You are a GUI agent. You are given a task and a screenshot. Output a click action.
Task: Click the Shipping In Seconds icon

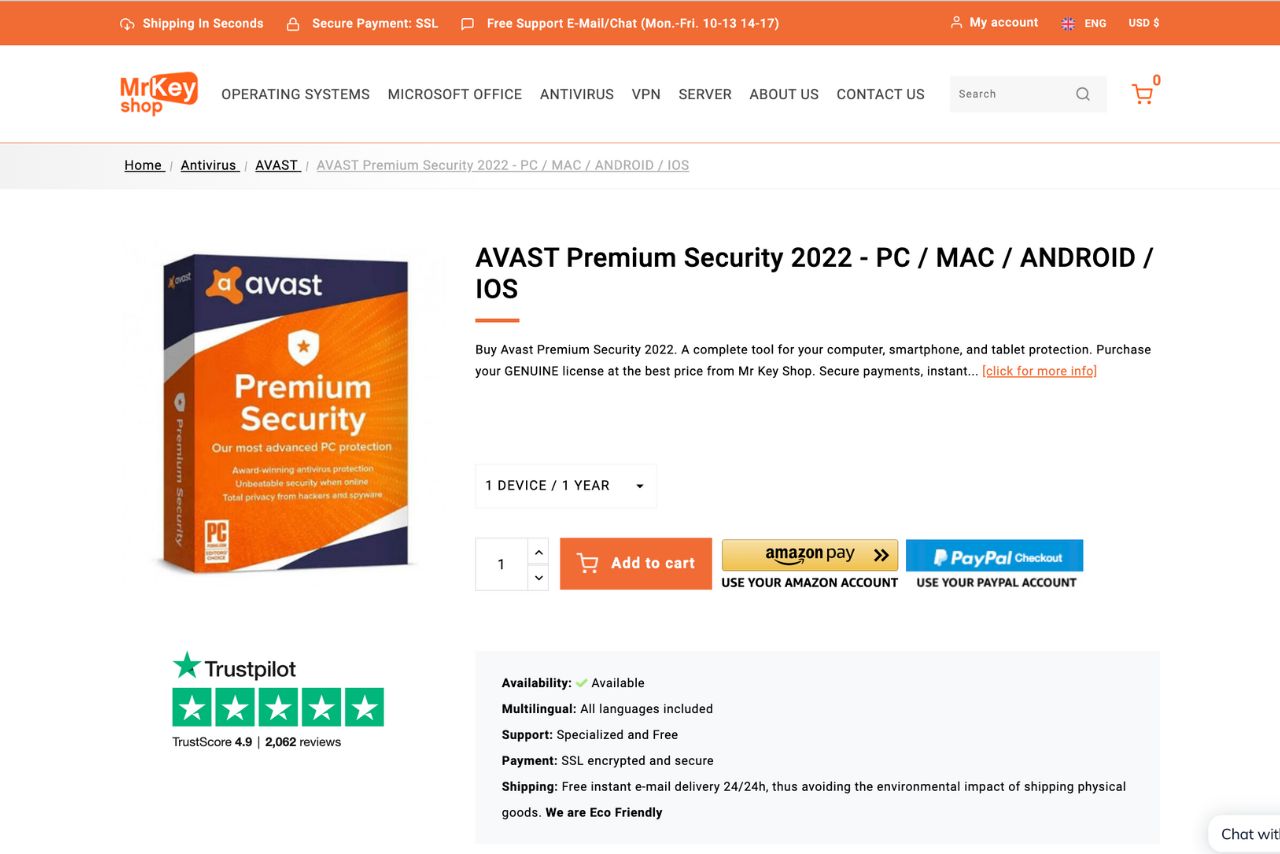click(x=127, y=22)
